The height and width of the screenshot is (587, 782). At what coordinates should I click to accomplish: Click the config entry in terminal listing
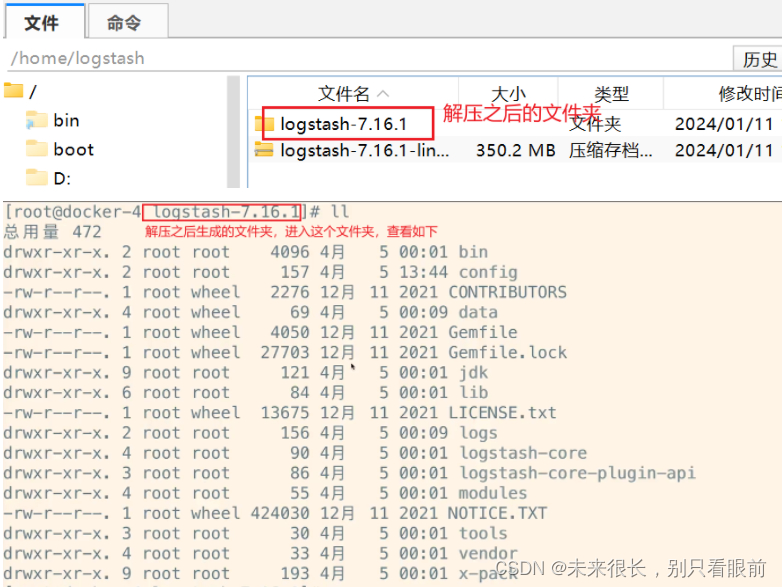[488, 272]
